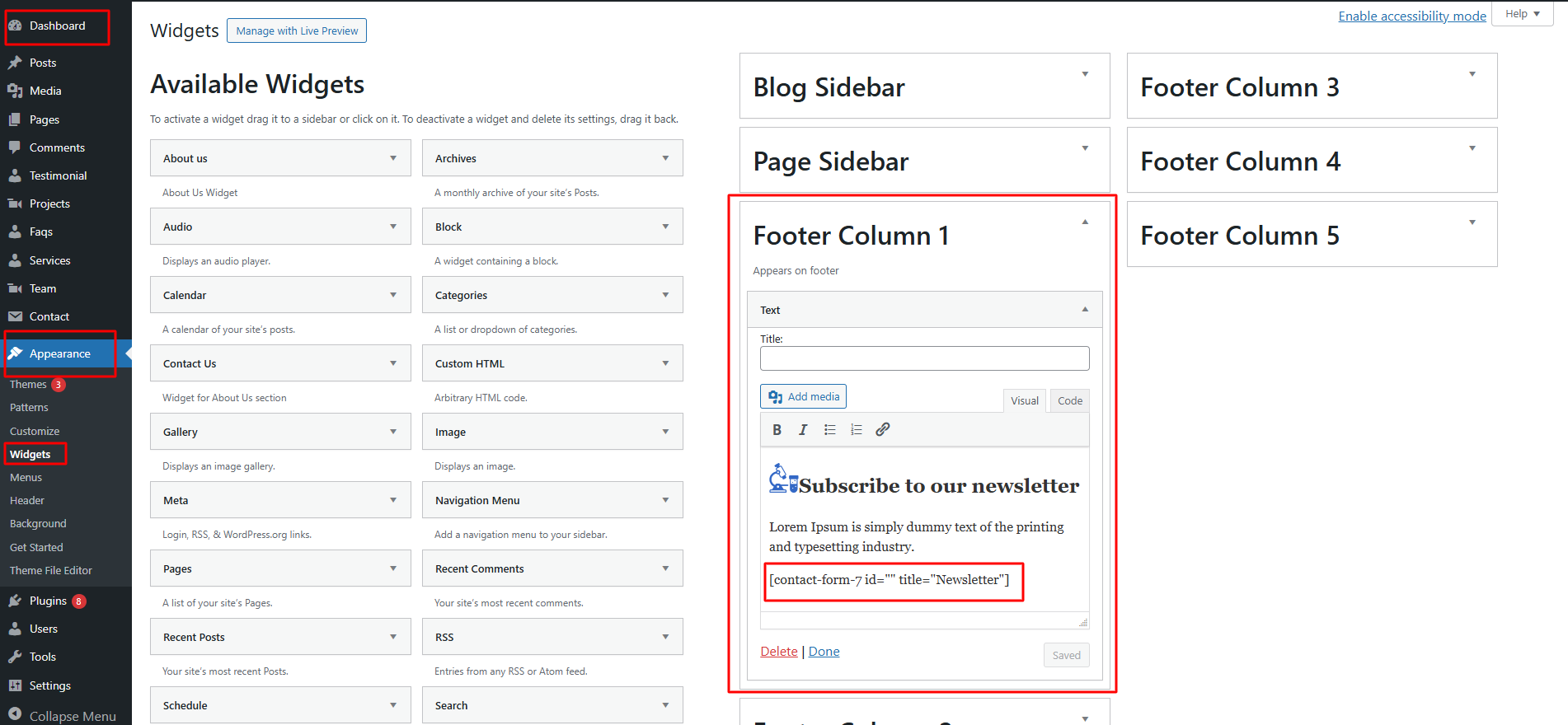
Task: Expand the Blog Sidebar panel
Action: (x=1085, y=74)
